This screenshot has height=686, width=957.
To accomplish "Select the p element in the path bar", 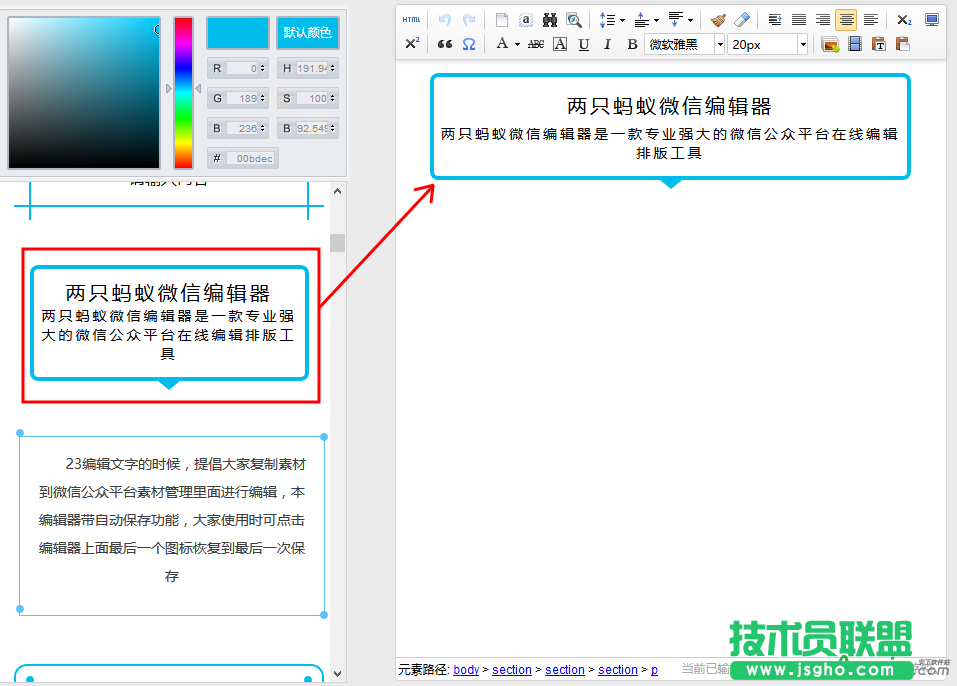I will click(654, 670).
